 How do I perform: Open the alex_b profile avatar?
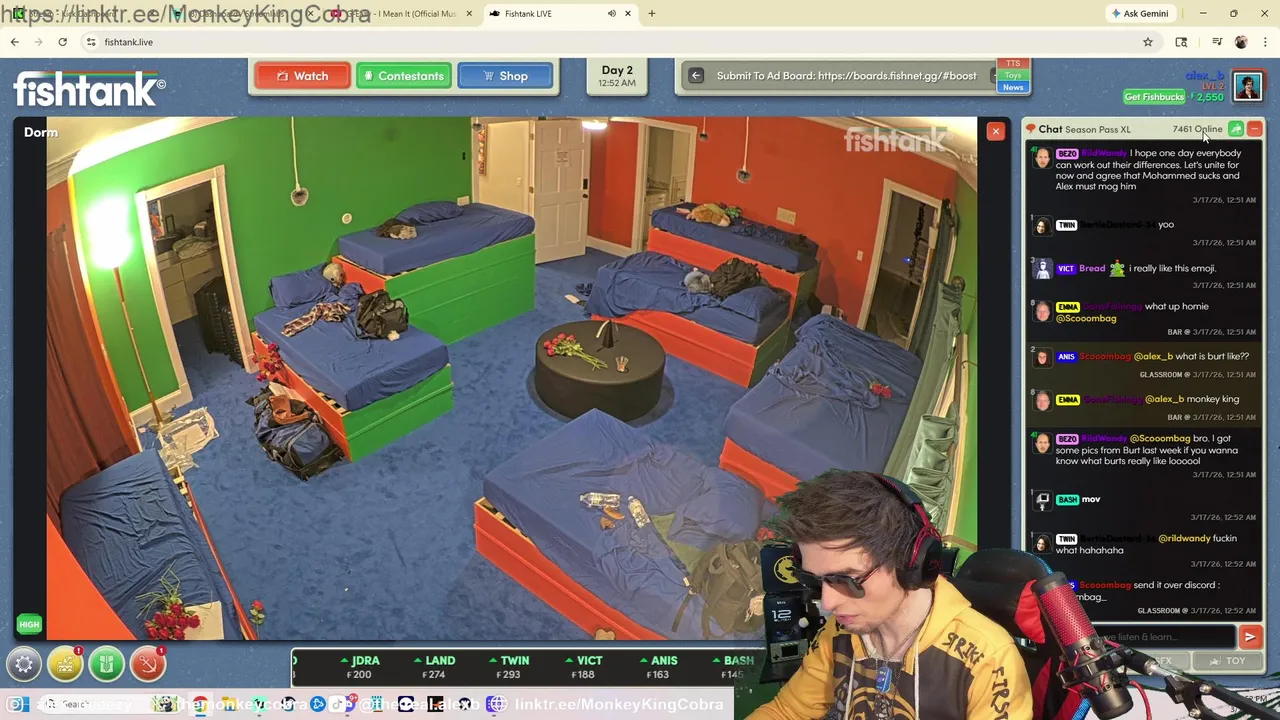point(1247,86)
